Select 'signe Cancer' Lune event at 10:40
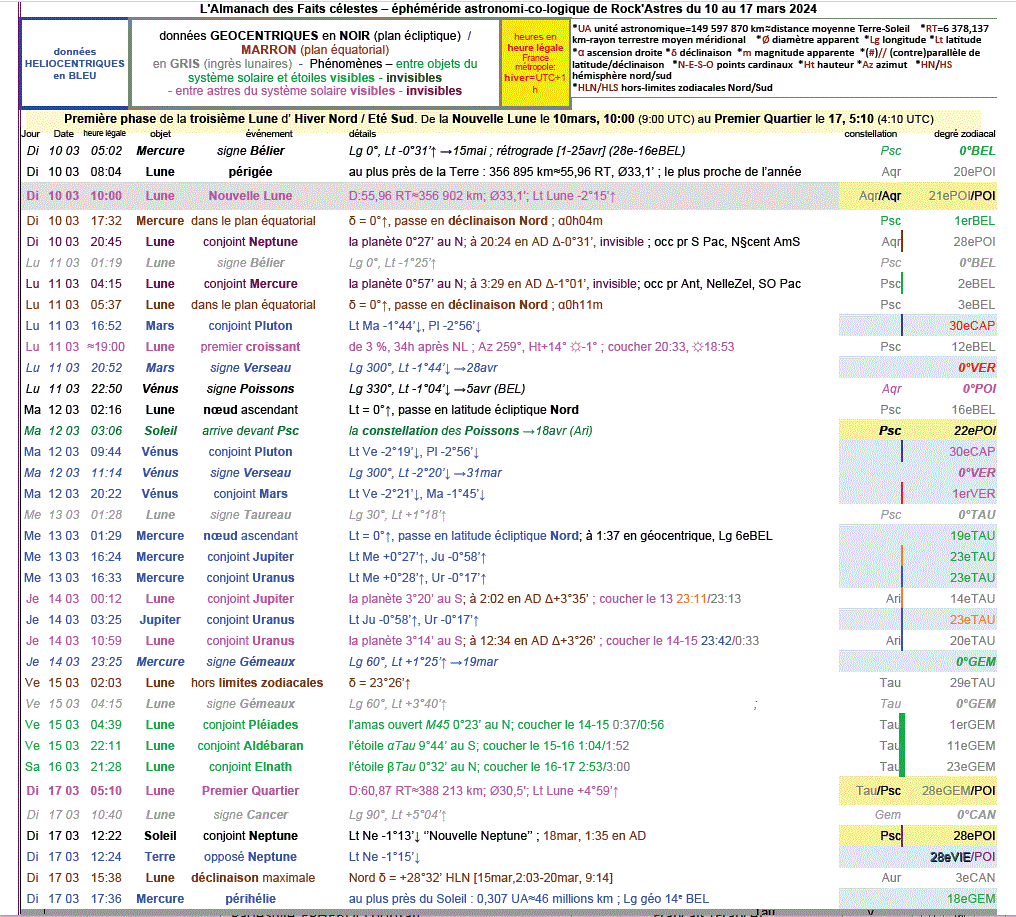This screenshot has height=917, width=1016. [x=250, y=815]
